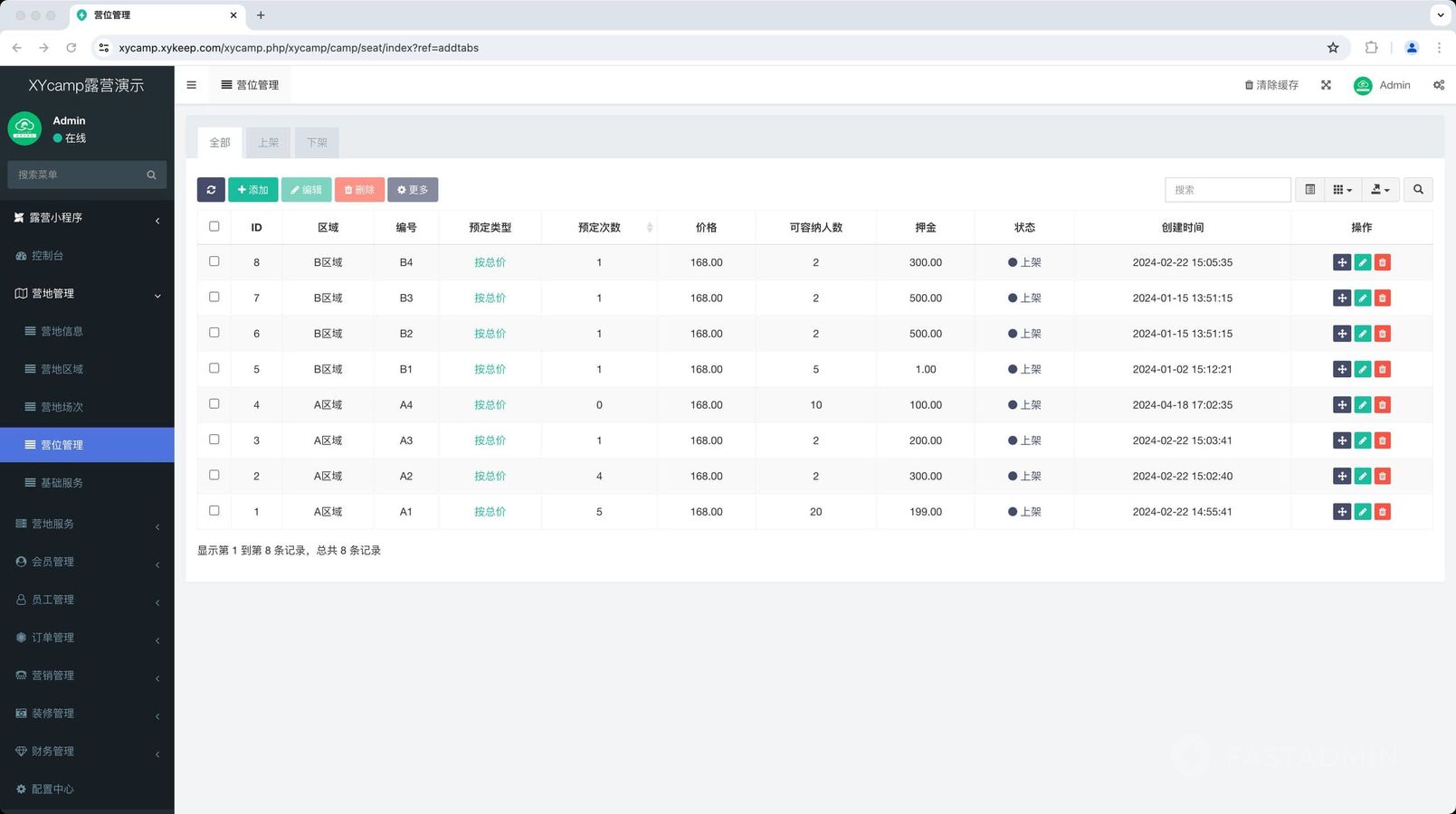Click the drag-move icon for row B2
Image resolution: width=1456 pixels, height=814 pixels.
coord(1341,334)
